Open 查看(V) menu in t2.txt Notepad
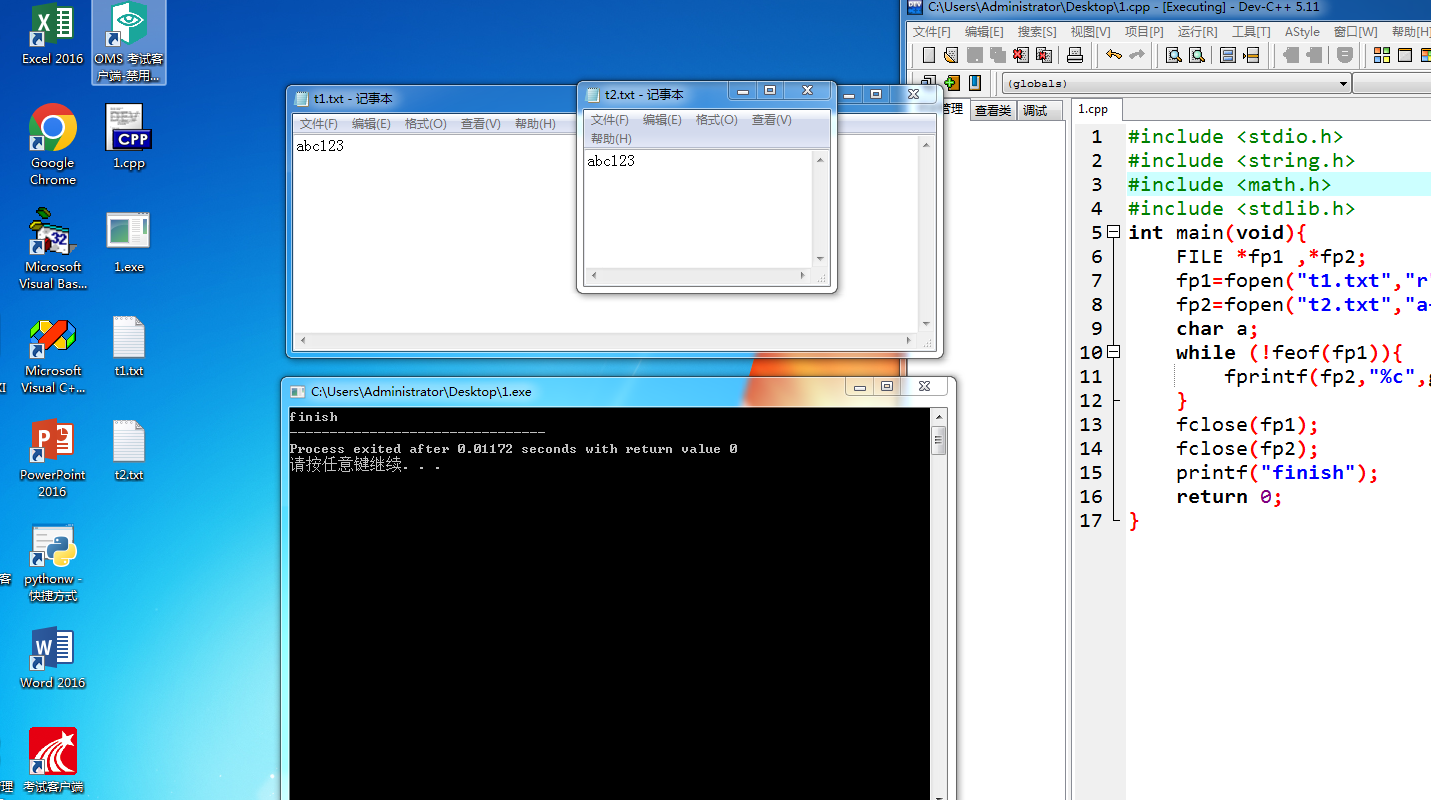Viewport: 1431px width, 800px height. tap(771, 120)
